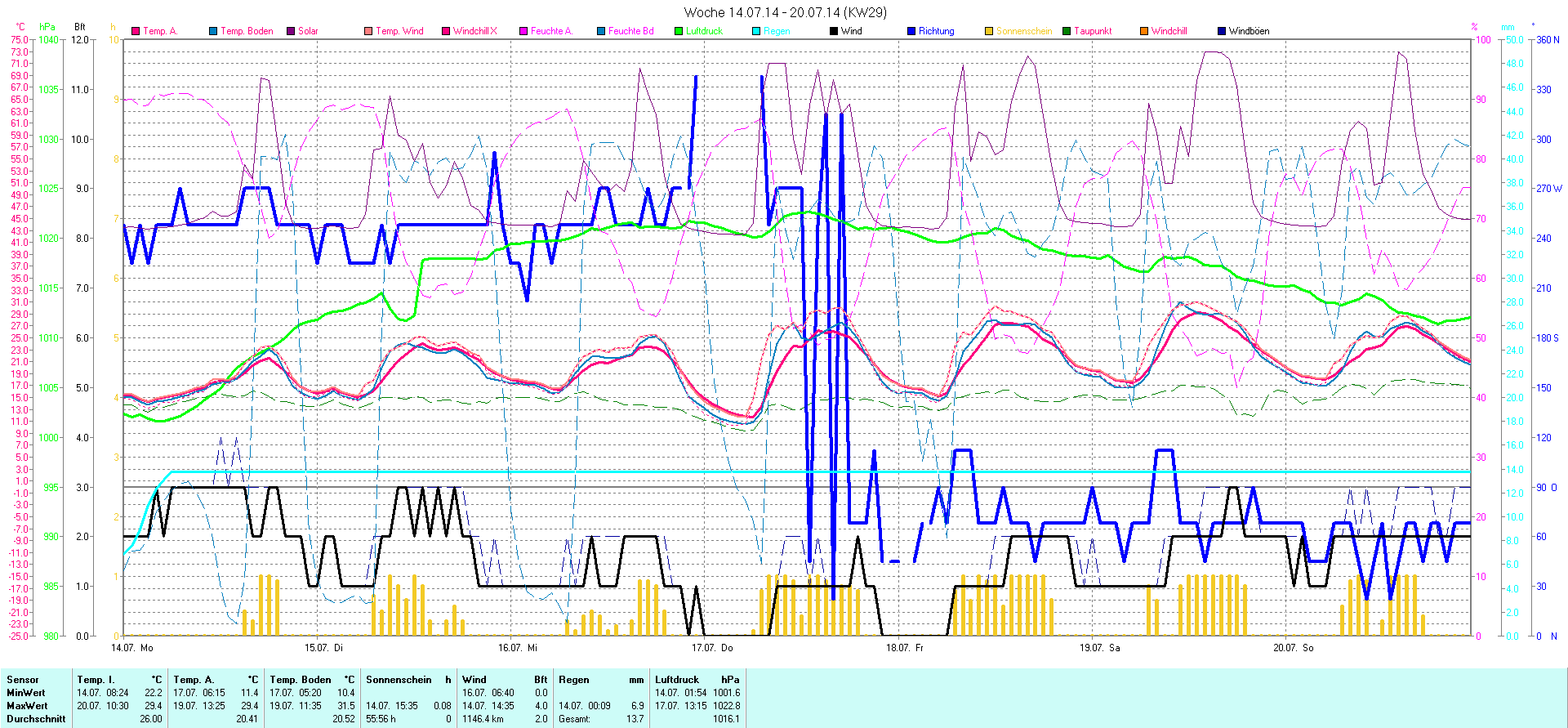
Task: Click the Temp. Wind legend square
Action: click(368, 31)
